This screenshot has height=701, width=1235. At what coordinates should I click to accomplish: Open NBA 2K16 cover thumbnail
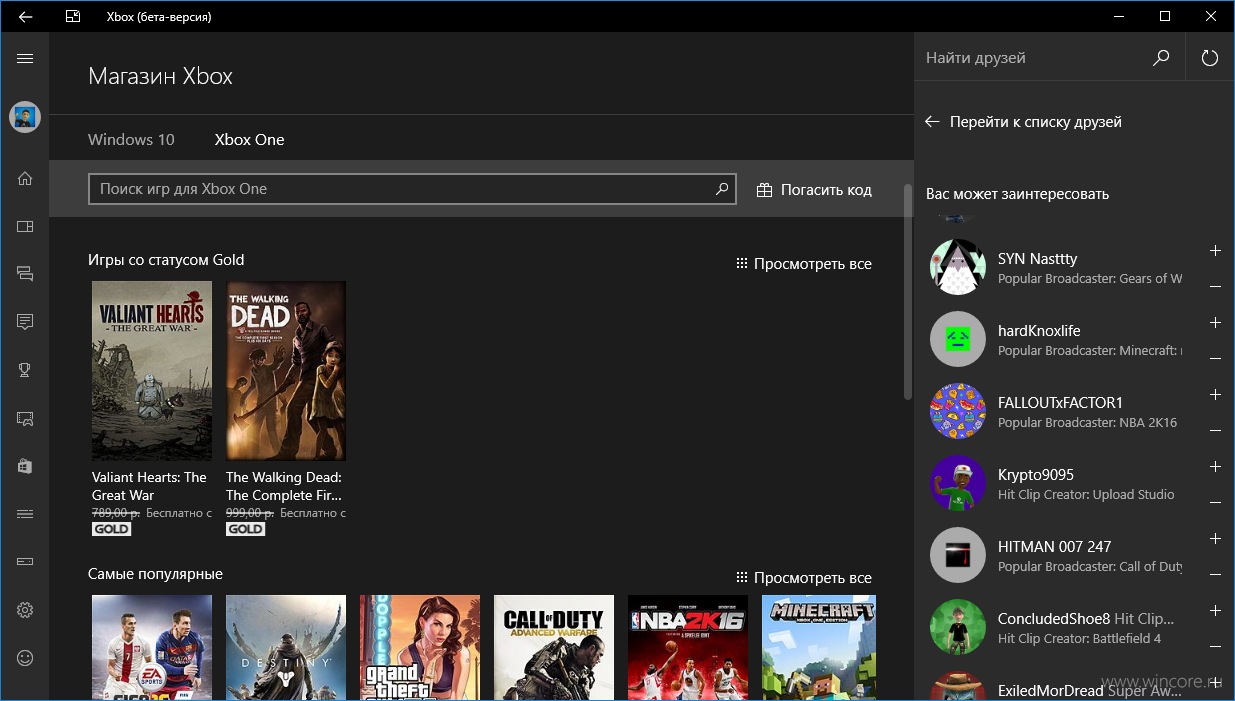(x=688, y=648)
